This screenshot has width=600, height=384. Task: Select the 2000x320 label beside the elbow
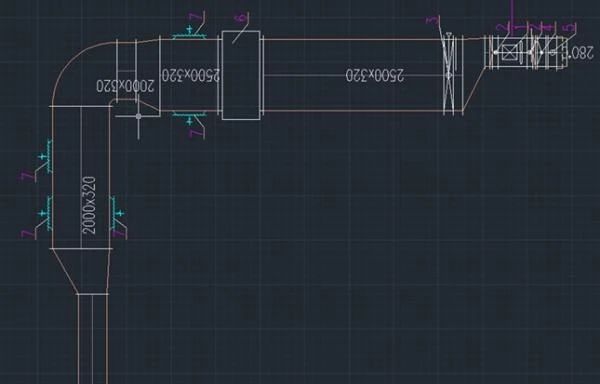tap(125, 86)
